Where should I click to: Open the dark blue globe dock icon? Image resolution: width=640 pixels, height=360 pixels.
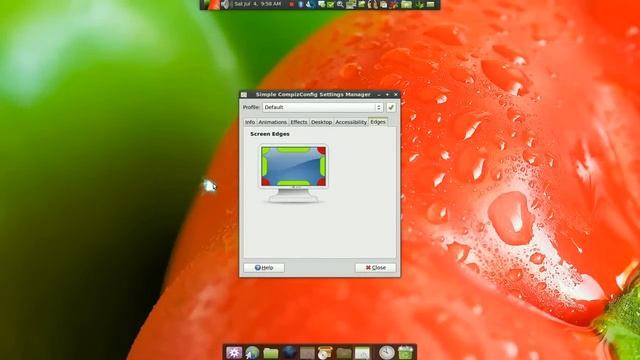tap(289, 353)
